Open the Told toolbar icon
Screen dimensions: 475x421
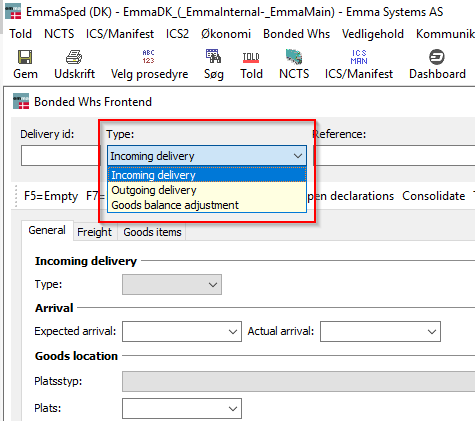pyautogui.click(x=251, y=57)
